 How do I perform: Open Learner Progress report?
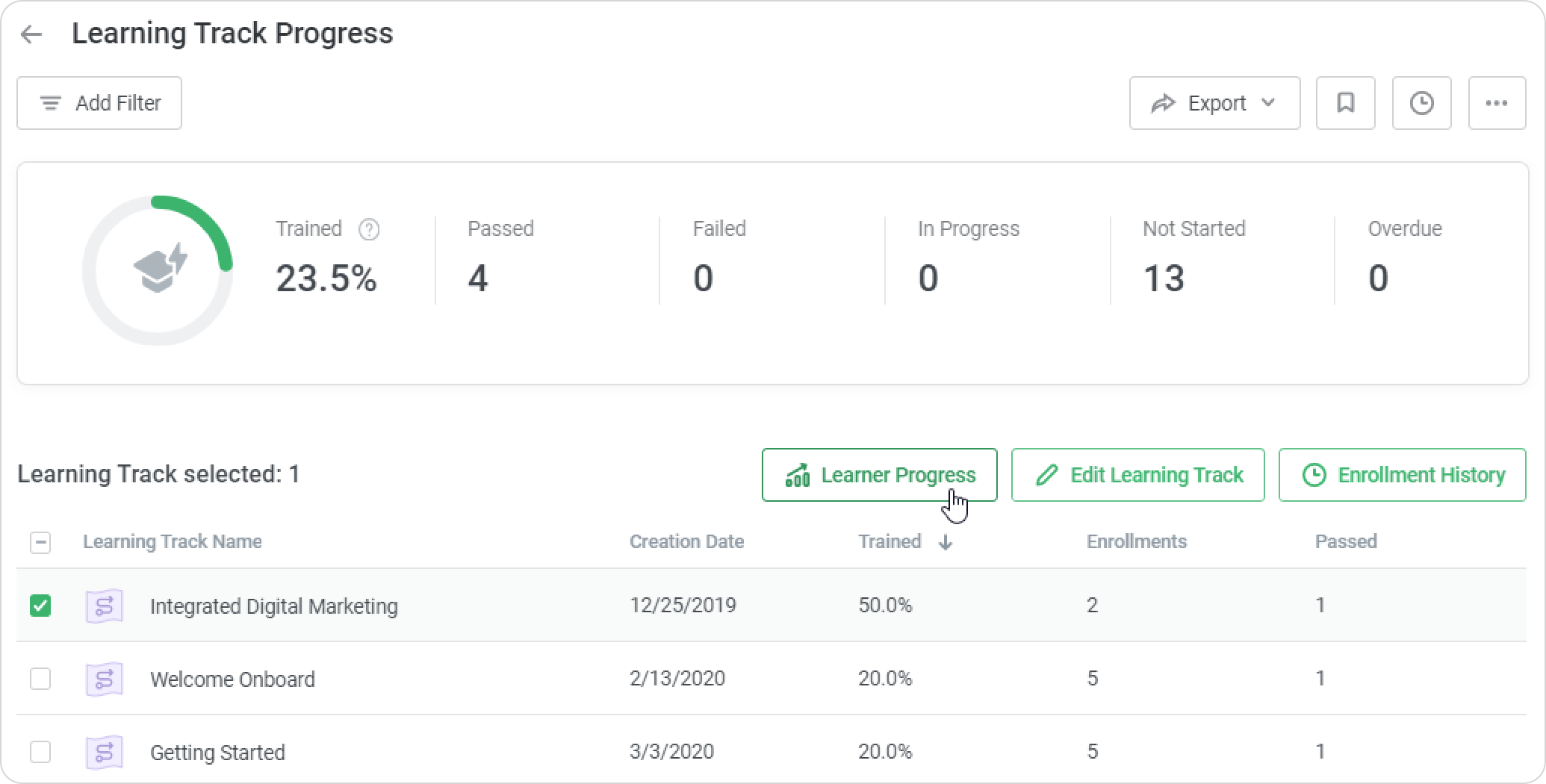879,475
